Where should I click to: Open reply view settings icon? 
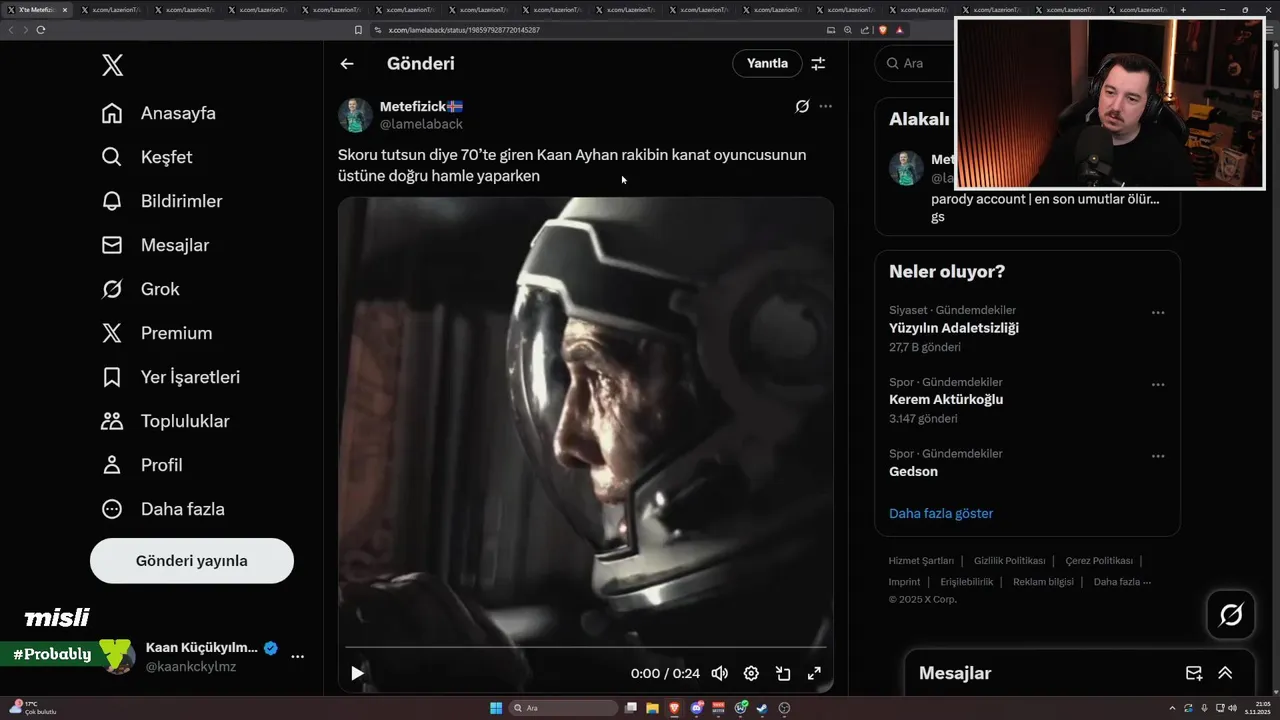pyautogui.click(x=818, y=63)
